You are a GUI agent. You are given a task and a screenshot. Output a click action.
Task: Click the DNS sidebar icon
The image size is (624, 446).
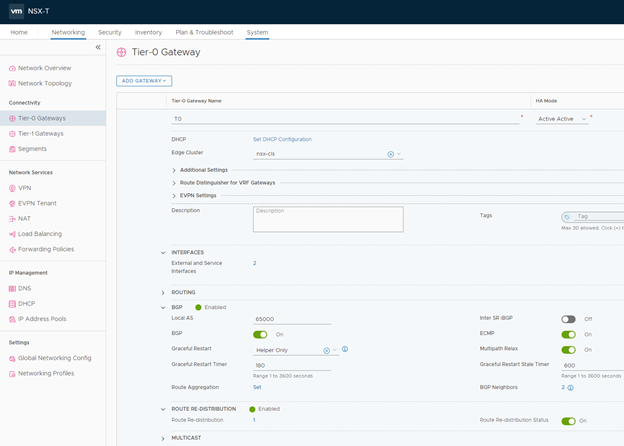coord(12,289)
